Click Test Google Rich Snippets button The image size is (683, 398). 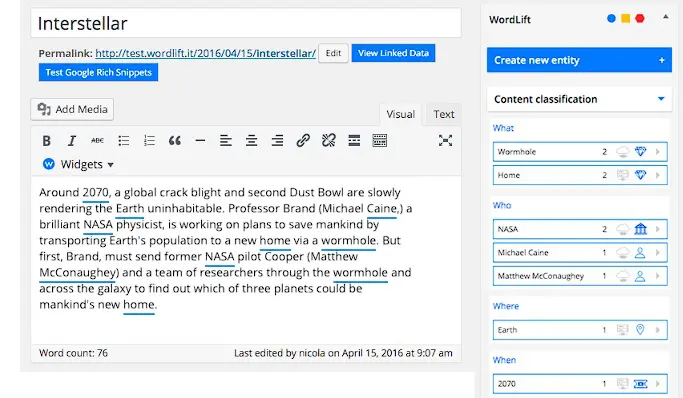click(x=98, y=72)
